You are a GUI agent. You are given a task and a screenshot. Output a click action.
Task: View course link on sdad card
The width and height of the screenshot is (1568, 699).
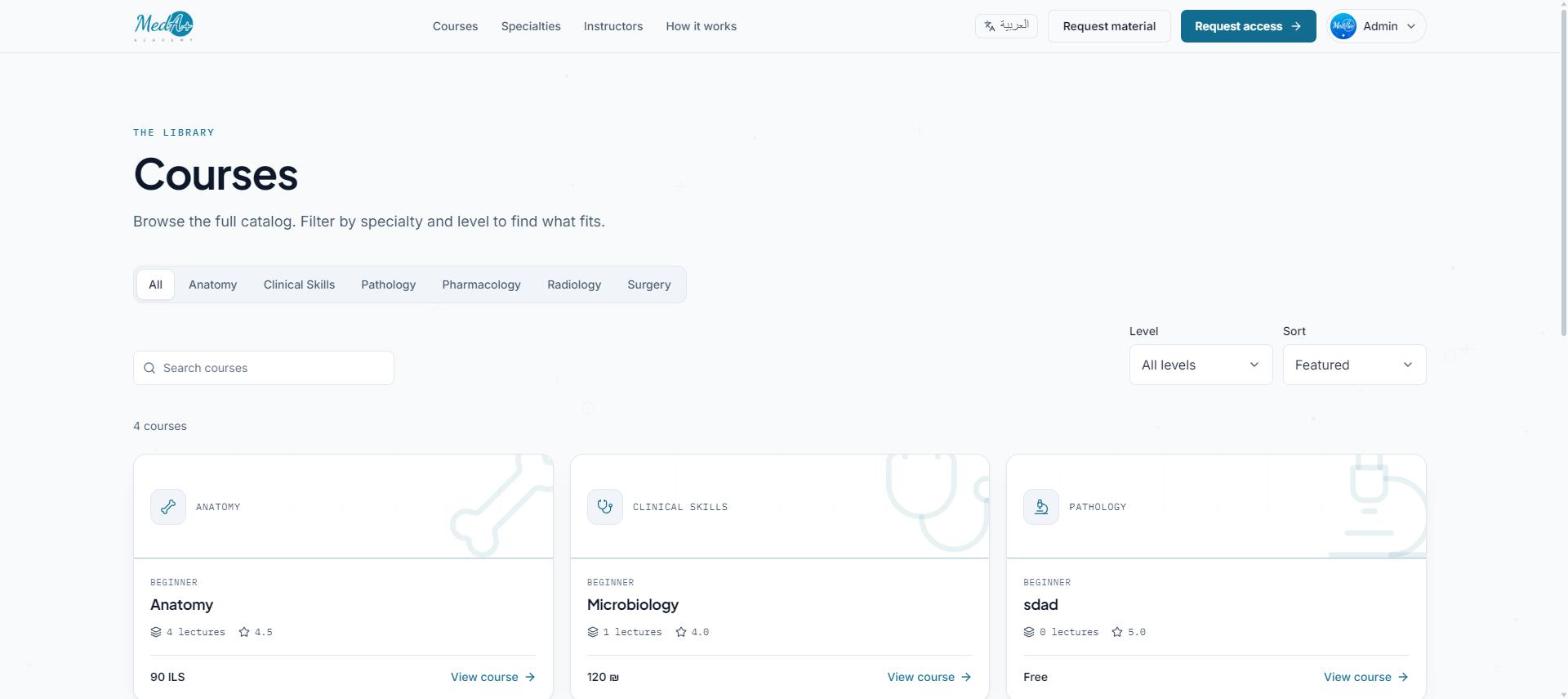tap(1366, 677)
